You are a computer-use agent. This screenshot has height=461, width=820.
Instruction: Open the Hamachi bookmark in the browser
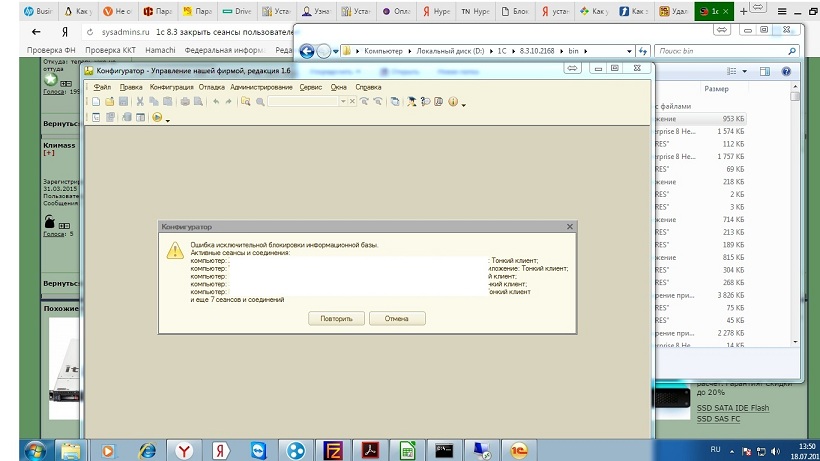coord(160,50)
